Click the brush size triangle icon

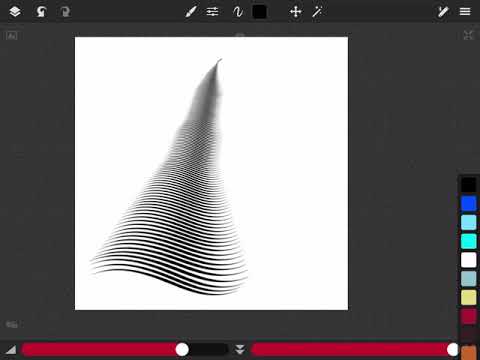(11, 349)
